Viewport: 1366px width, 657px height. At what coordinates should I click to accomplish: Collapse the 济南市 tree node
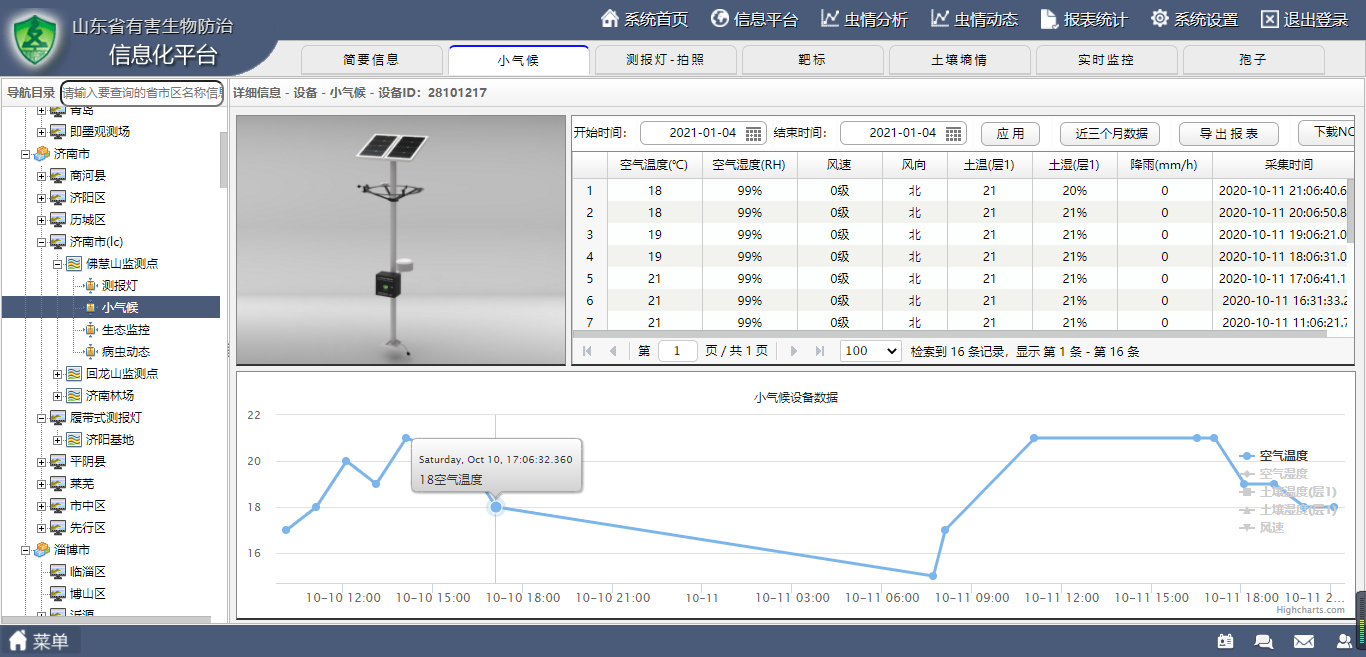(x=26, y=154)
